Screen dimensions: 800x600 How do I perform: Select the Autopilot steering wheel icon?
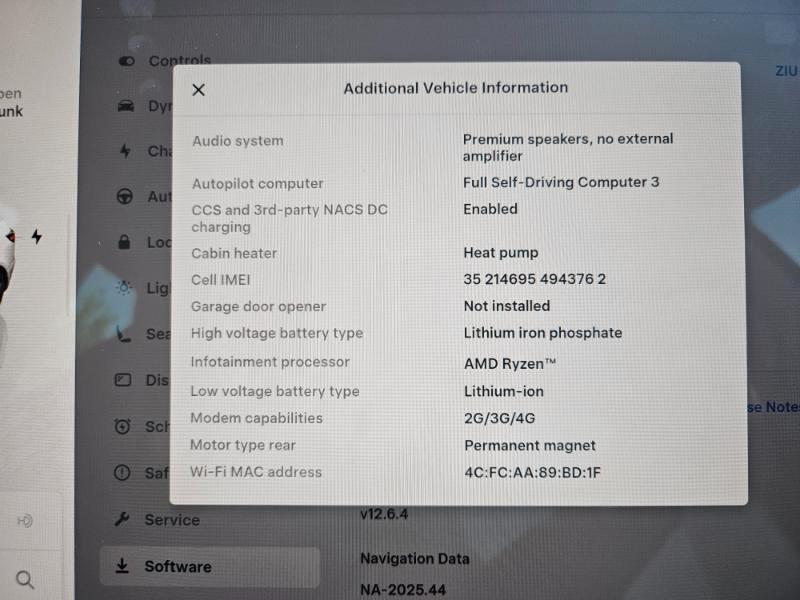(x=125, y=196)
